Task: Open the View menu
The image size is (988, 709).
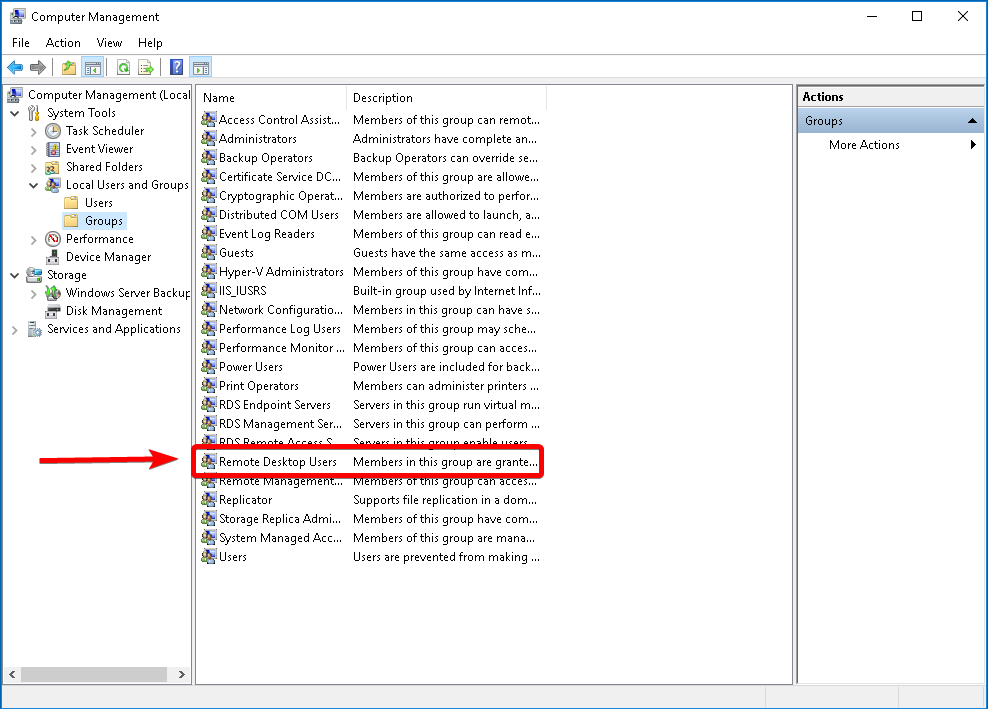Action: pos(109,43)
